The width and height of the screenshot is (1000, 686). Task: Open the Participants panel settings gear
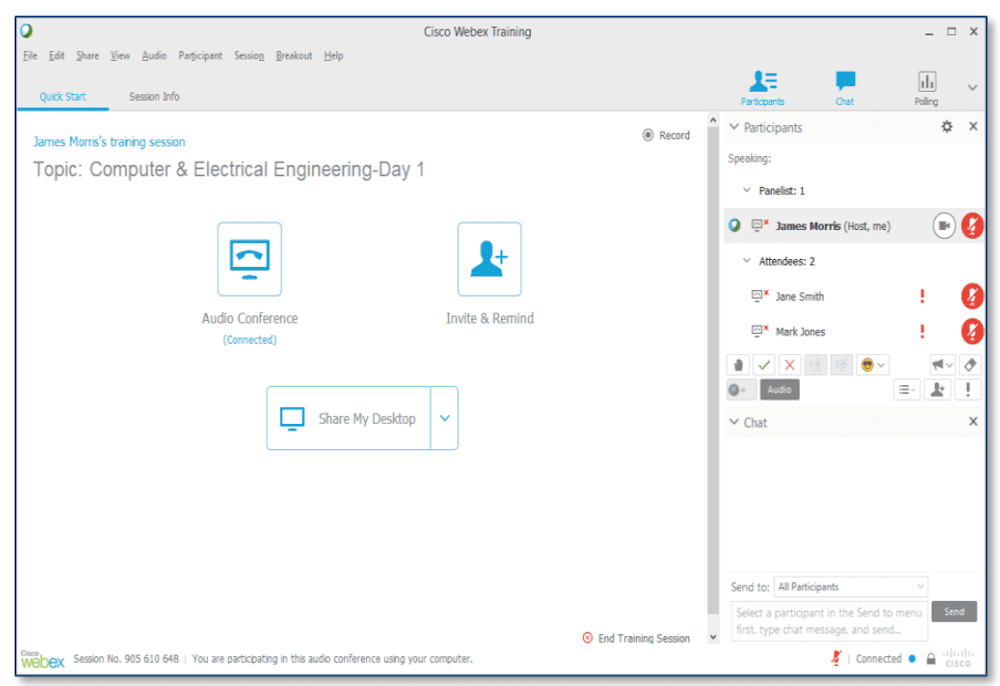pyautogui.click(x=947, y=126)
